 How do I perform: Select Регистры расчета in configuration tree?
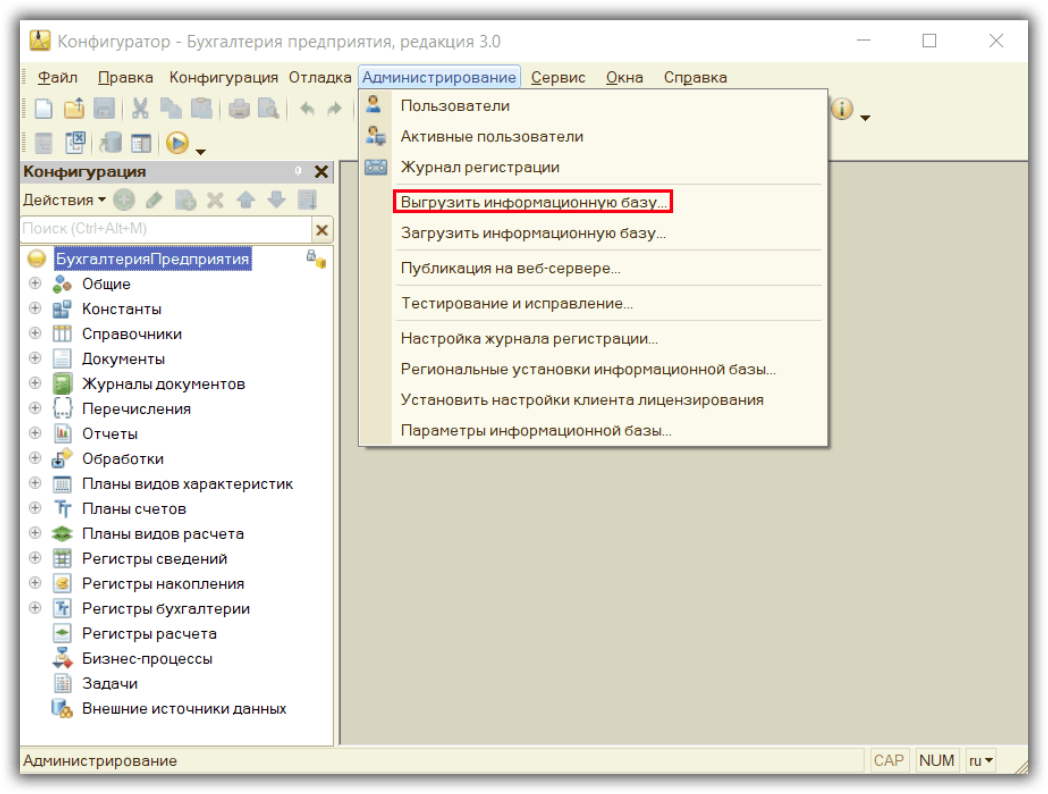pos(148,633)
